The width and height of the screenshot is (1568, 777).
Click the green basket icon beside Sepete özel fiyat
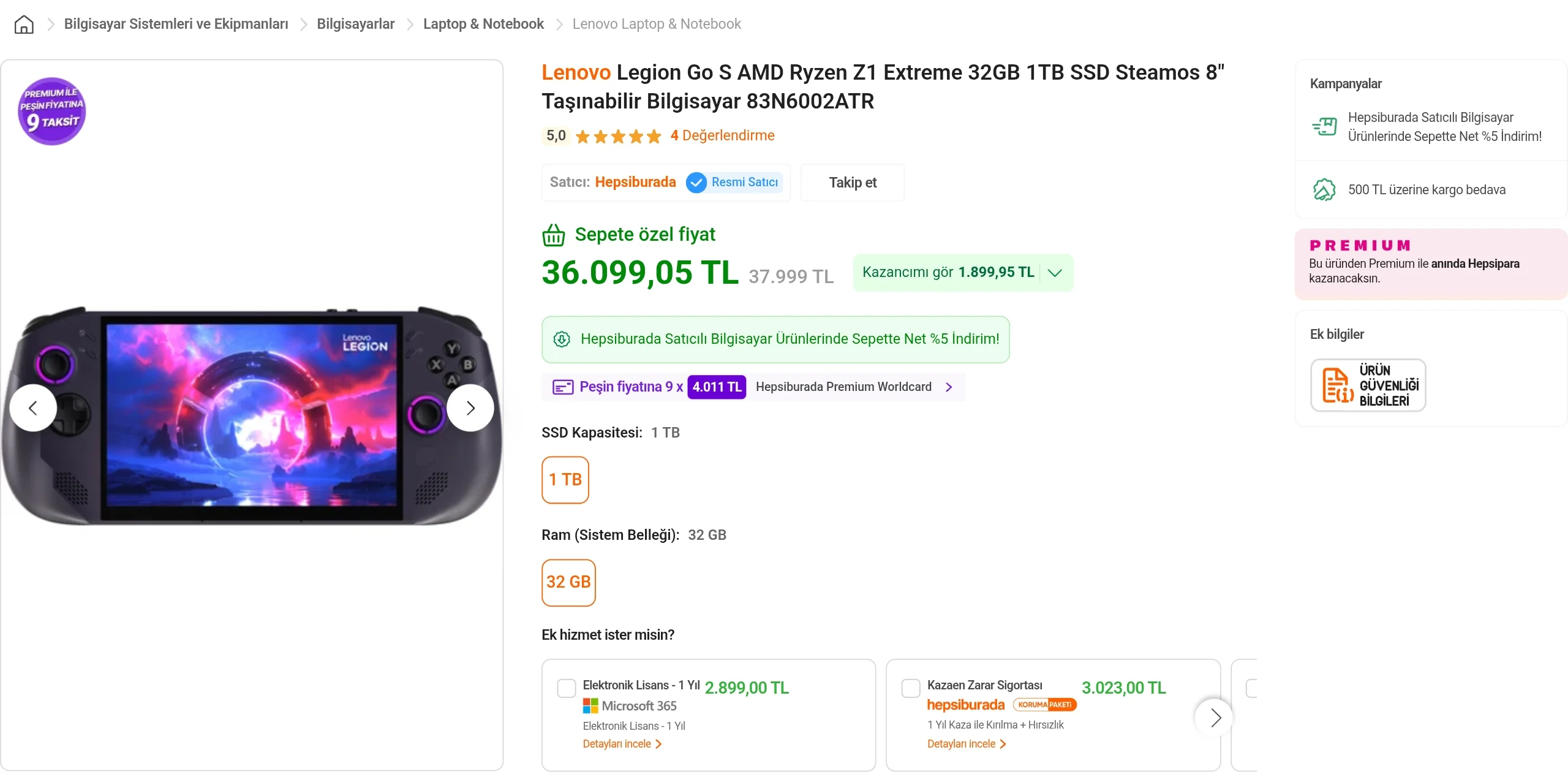(x=554, y=235)
